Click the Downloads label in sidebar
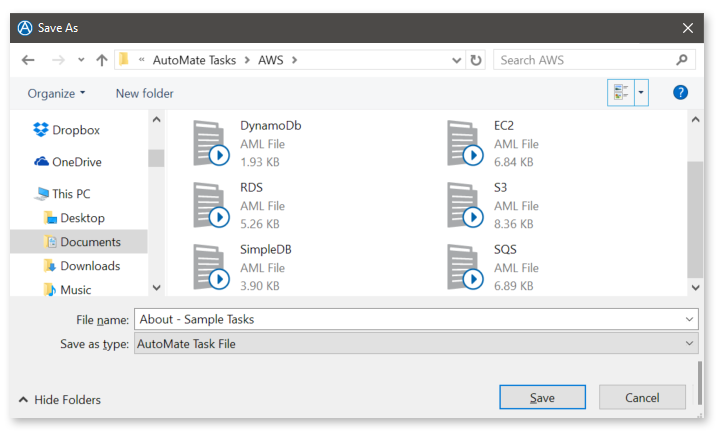The height and width of the screenshot is (433, 721). tap(90, 266)
